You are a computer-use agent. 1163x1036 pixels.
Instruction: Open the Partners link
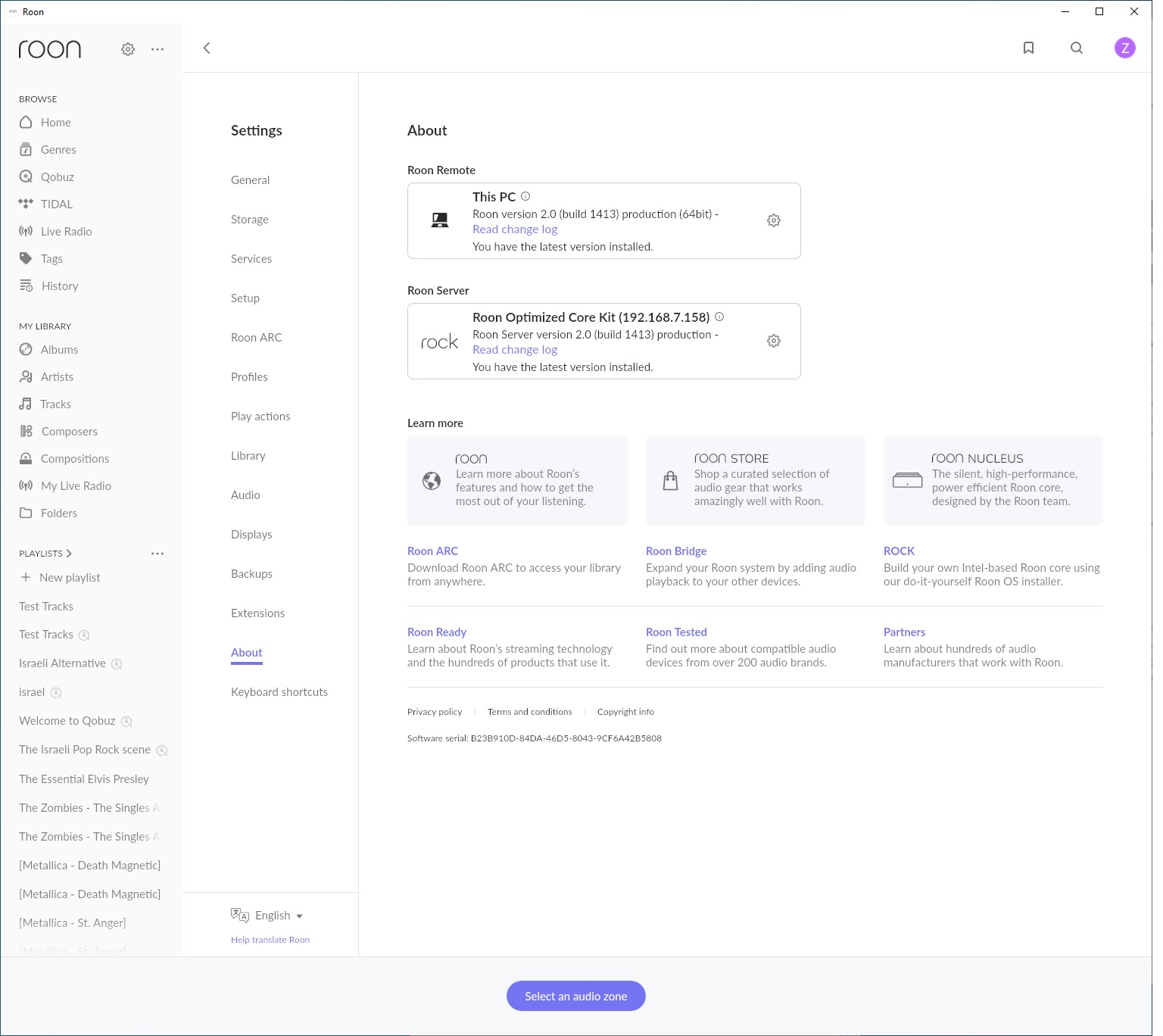904,632
